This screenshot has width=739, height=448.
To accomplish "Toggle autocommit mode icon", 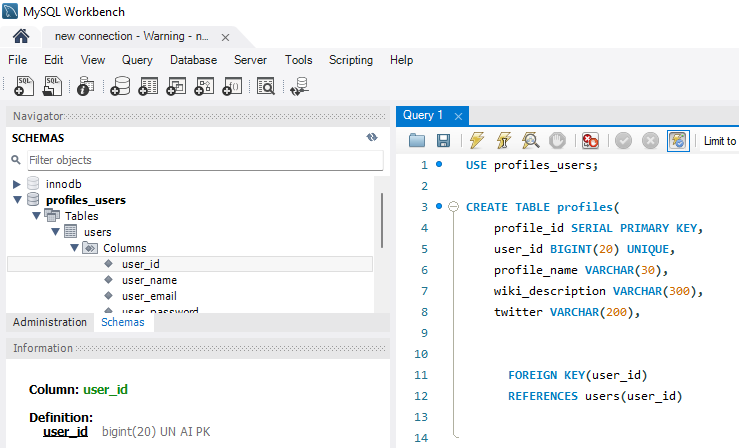I will tap(678, 140).
